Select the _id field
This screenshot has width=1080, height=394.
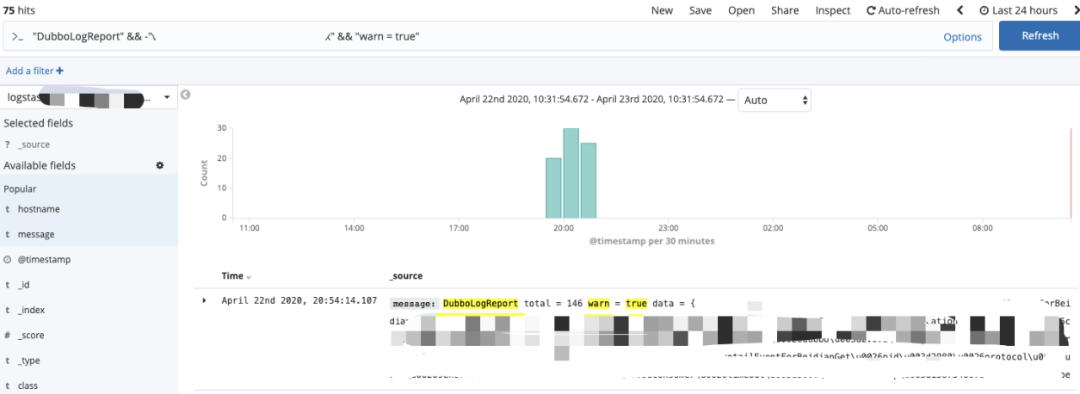[x=24, y=284]
